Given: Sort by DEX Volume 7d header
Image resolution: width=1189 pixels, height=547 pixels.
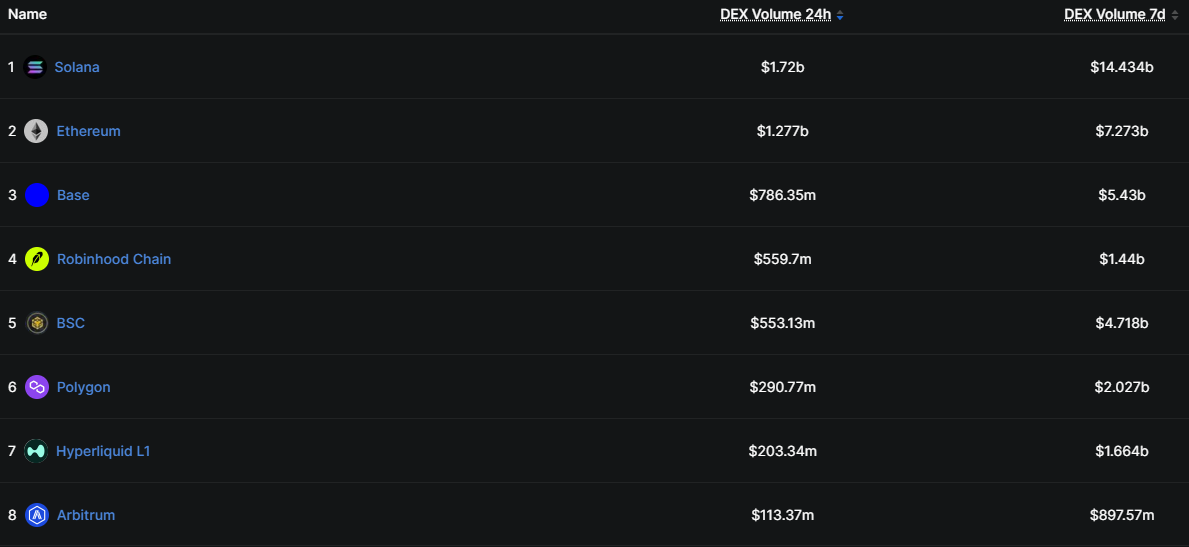Looking at the screenshot, I should coord(1115,14).
